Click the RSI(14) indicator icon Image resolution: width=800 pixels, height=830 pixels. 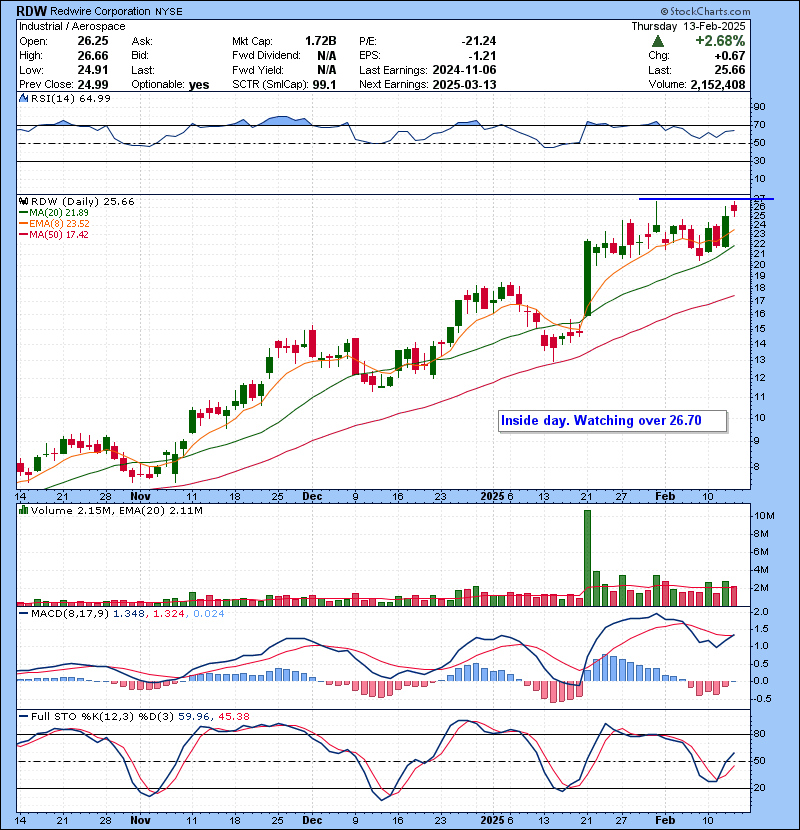(x=24, y=98)
